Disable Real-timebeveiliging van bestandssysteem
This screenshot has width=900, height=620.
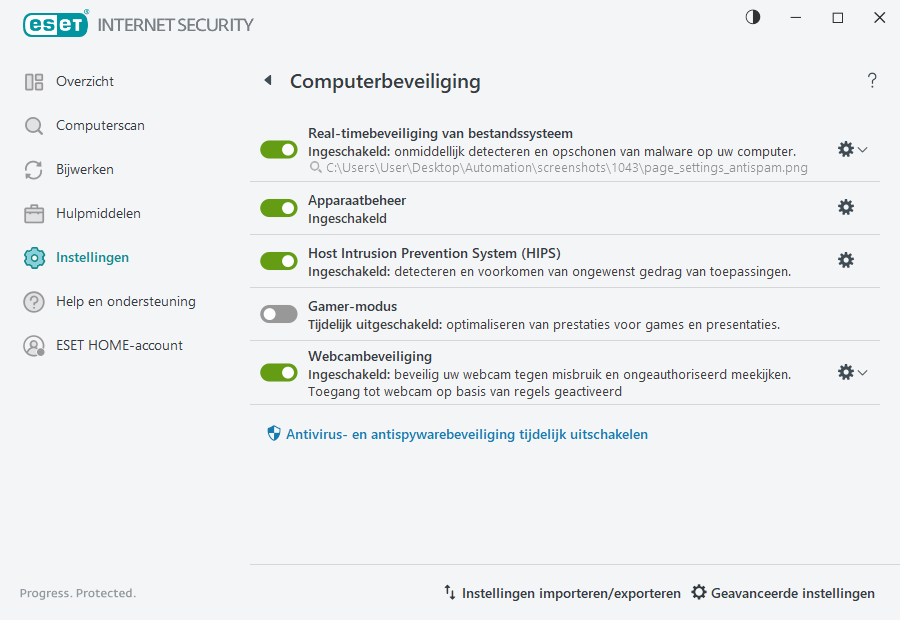pyautogui.click(x=278, y=149)
